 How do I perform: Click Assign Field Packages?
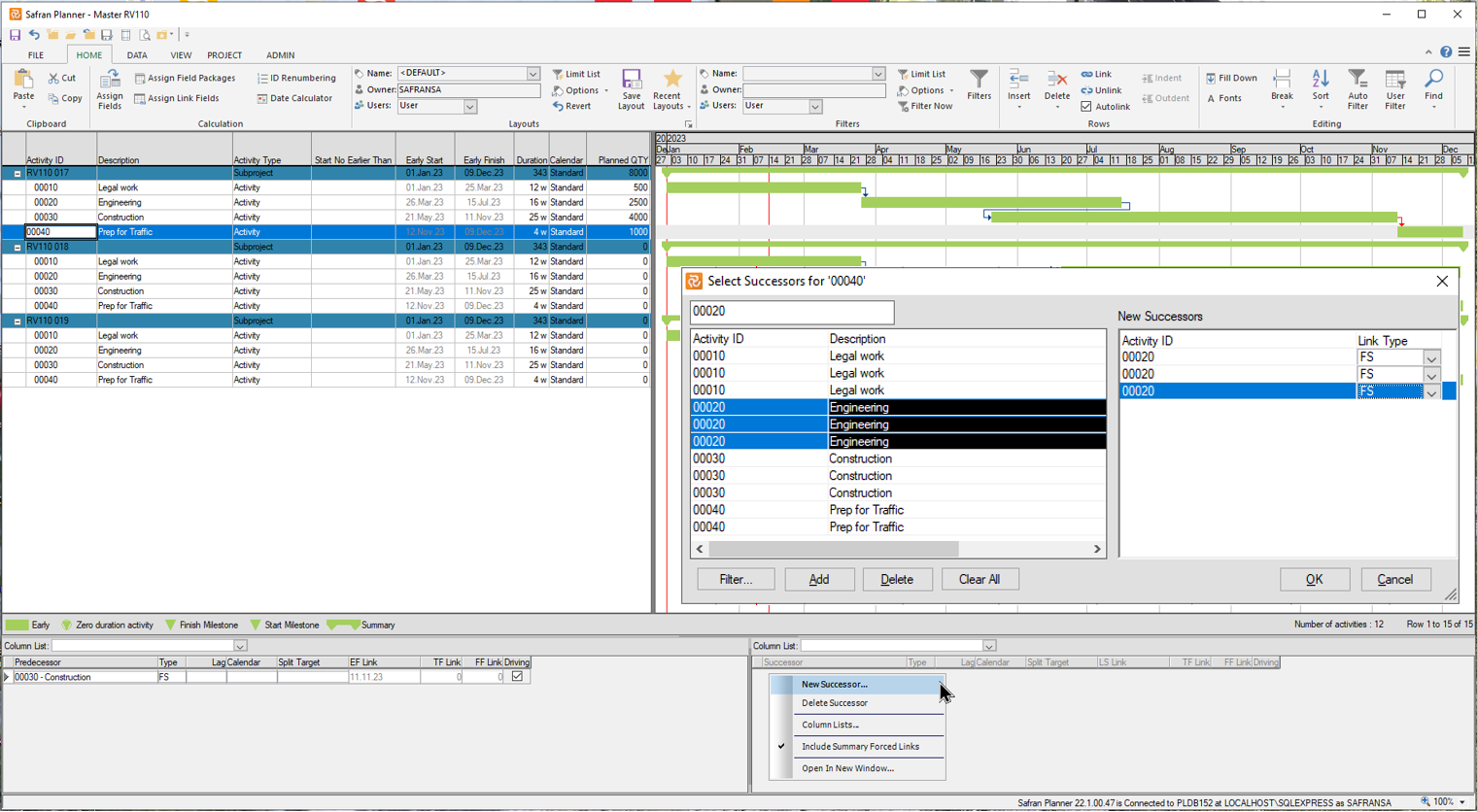pyautogui.click(x=185, y=78)
